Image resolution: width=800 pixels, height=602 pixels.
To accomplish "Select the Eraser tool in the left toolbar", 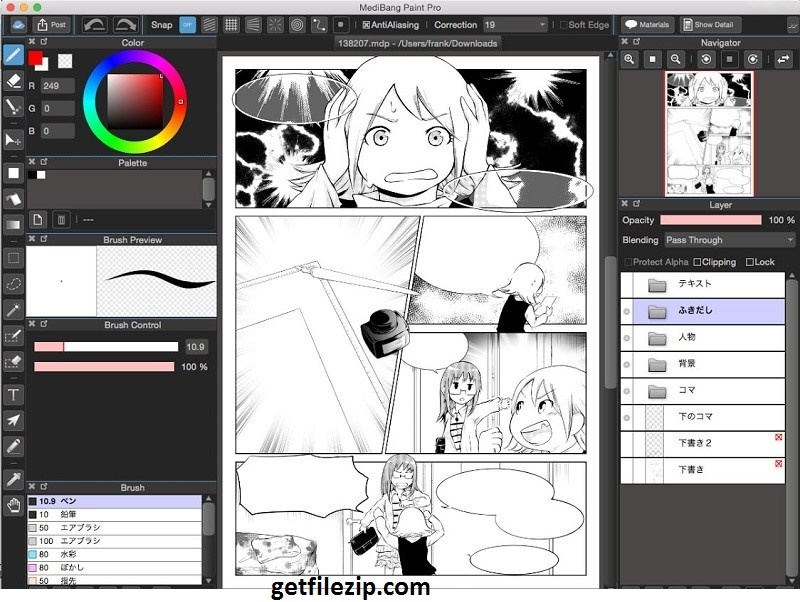I will click(13, 81).
